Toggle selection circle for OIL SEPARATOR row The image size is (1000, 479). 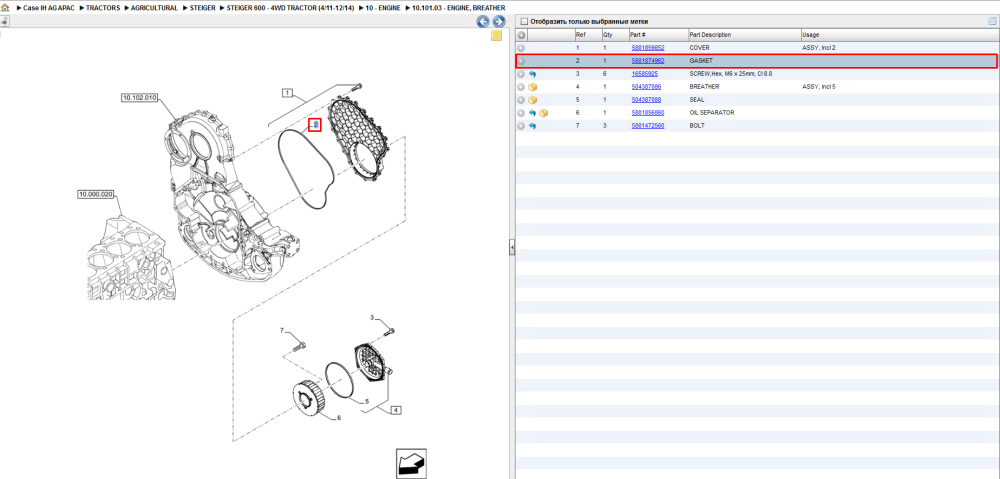[x=521, y=113]
